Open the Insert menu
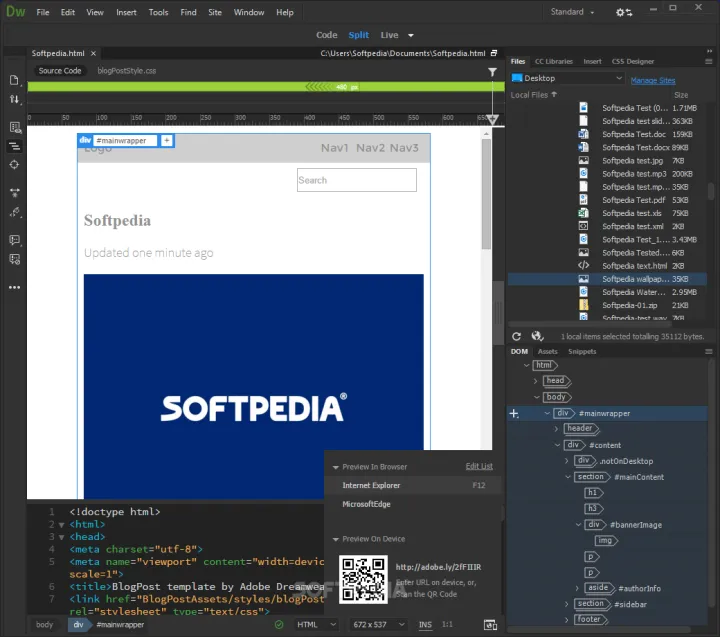Viewport: 720px width, 637px height. coord(126,13)
